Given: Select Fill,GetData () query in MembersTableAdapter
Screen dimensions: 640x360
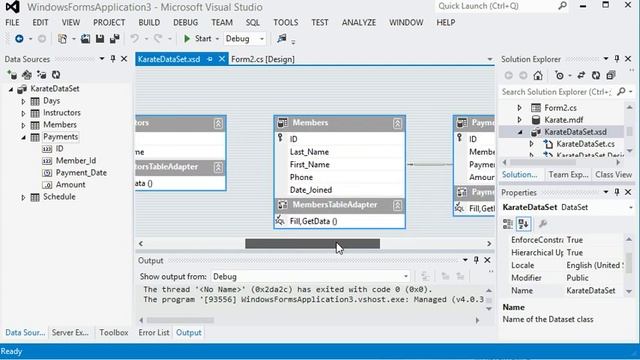Looking at the screenshot, I should click(x=313, y=221).
